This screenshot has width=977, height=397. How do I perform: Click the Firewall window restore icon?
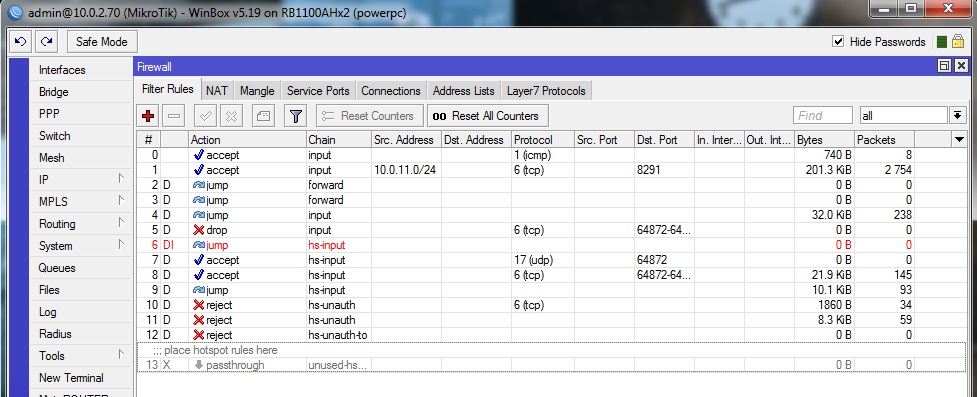point(944,66)
